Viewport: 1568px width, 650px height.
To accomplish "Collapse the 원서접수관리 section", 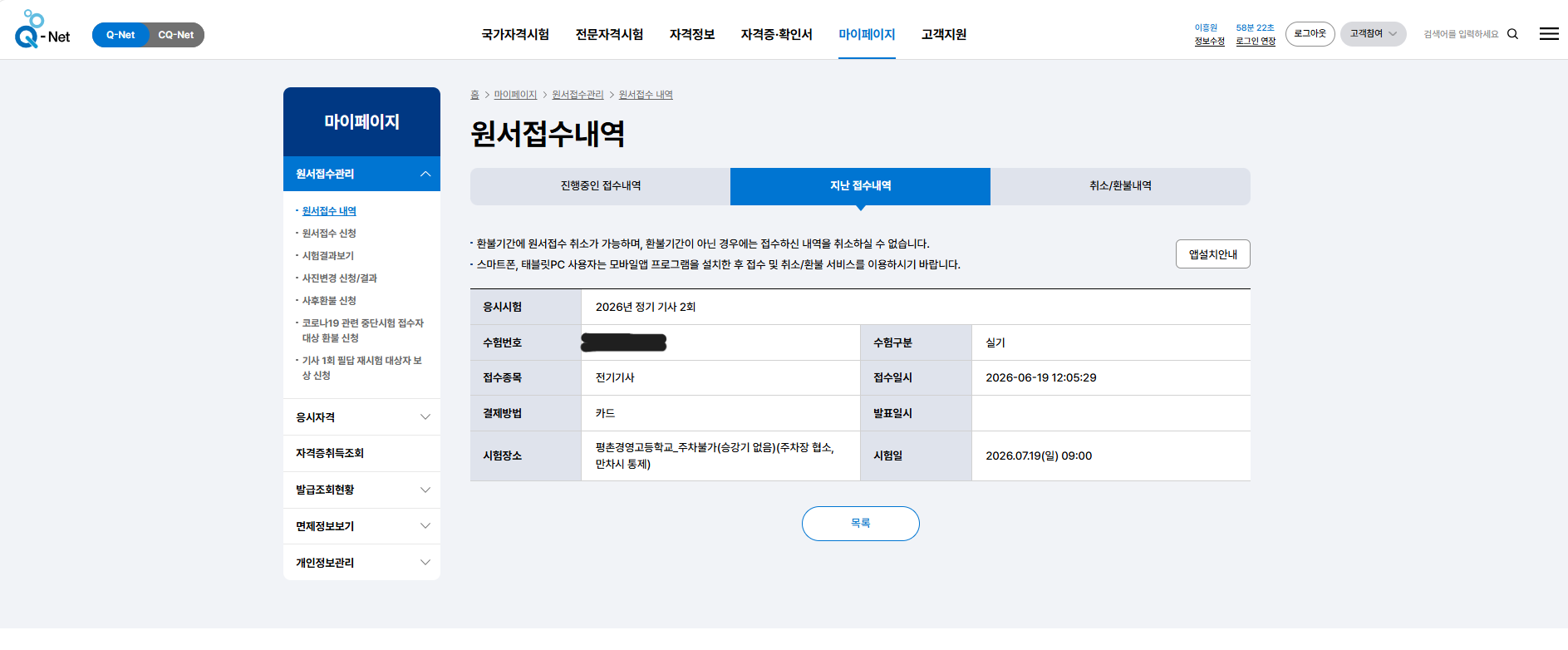I will [361, 174].
